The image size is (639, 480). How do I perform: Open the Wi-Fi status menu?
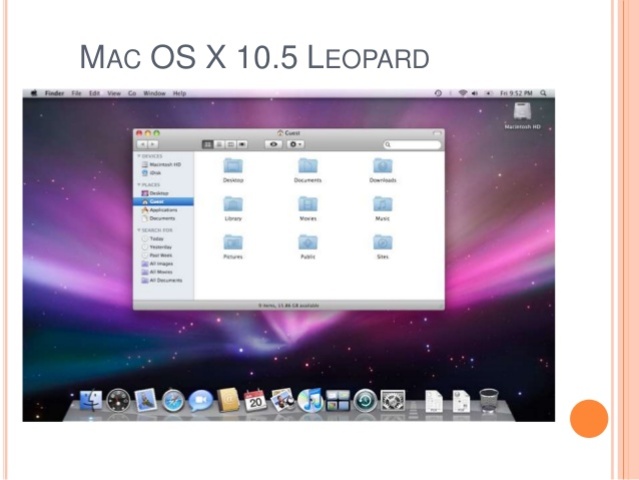pyautogui.click(x=463, y=93)
